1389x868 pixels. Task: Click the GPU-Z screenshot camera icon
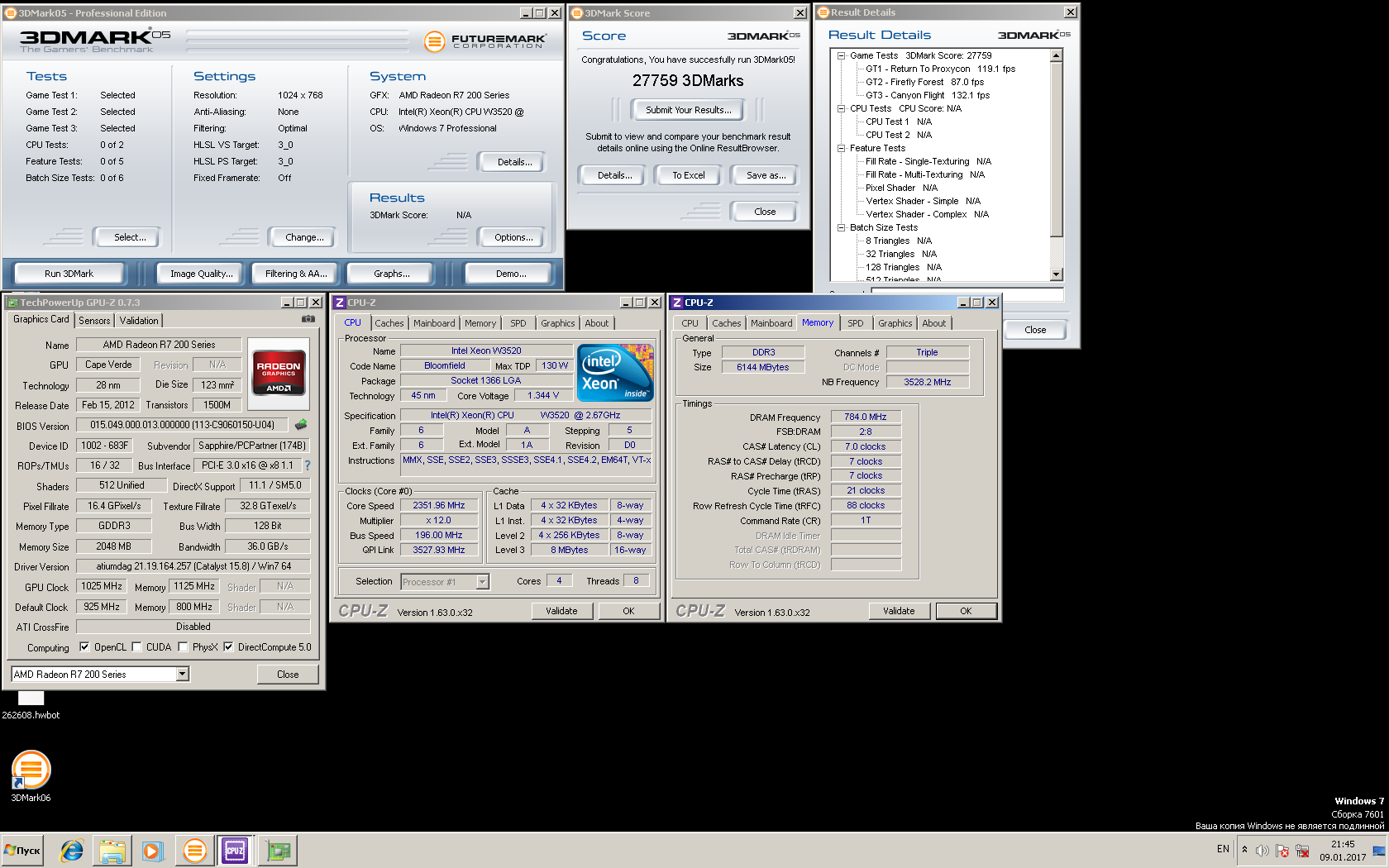(x=308, y=318)
